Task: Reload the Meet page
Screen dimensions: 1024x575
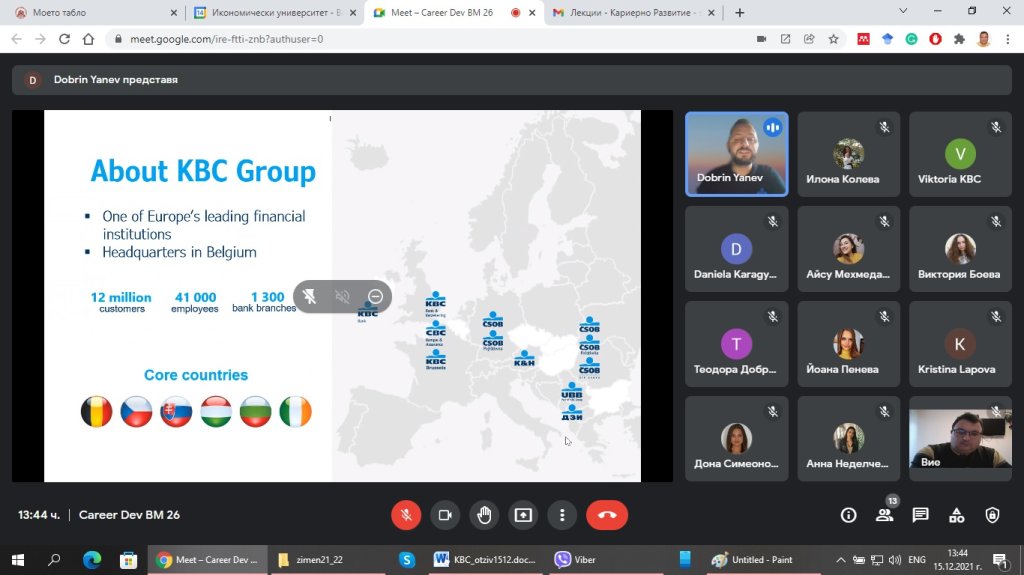Action: (64, 39)
